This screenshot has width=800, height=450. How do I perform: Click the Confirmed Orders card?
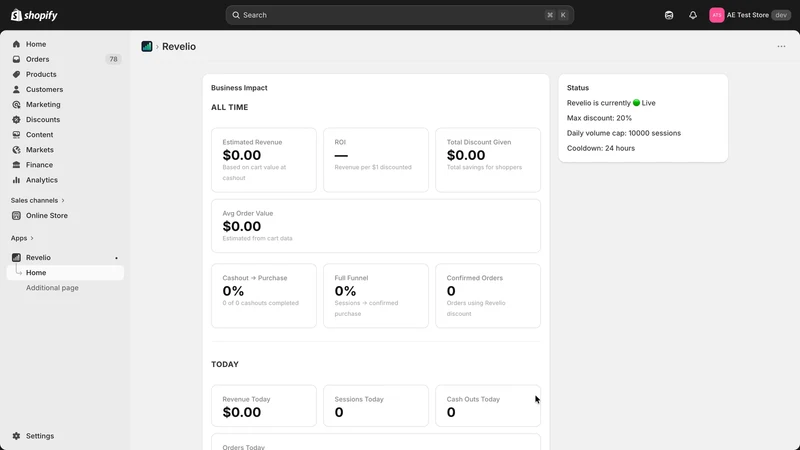pos(488,295)
